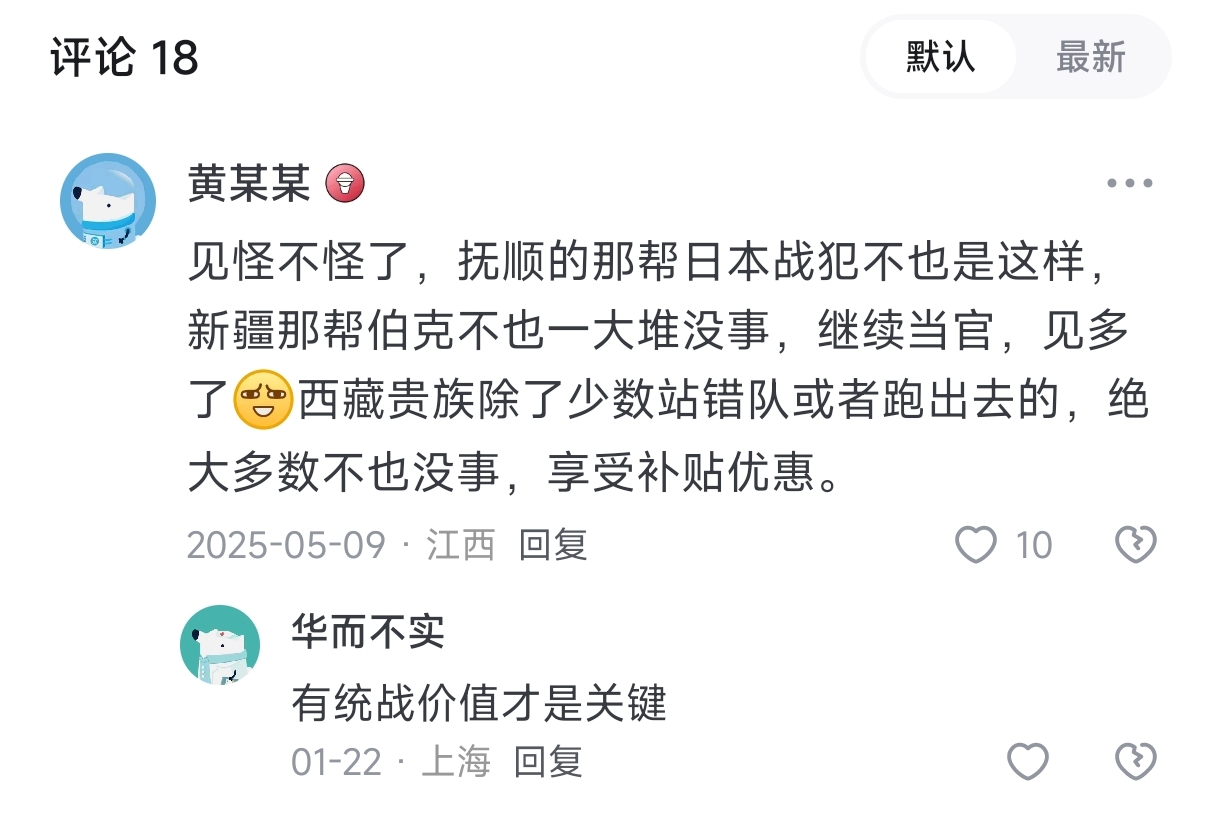1220x813 pixels.
Task: Select reply text 有统战价值才是关键
Action: tap(479, 704)
